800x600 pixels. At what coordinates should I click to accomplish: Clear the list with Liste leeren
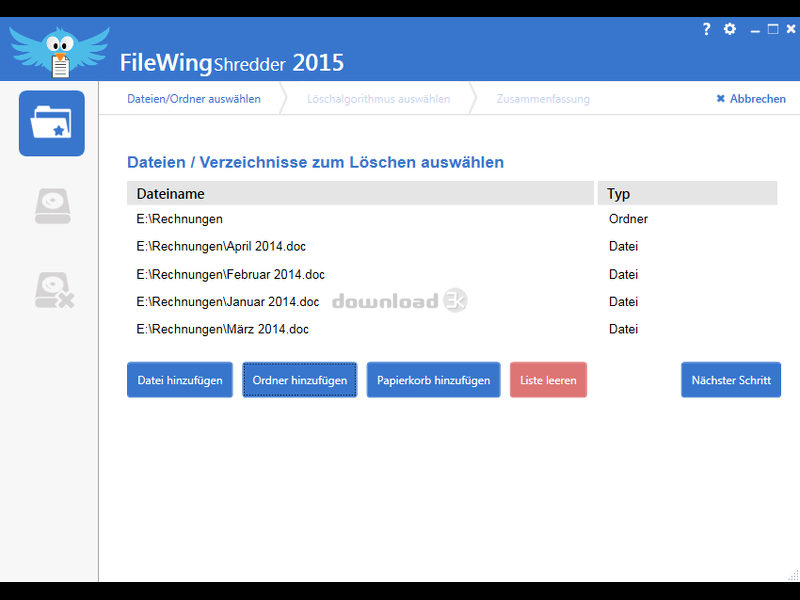[x=548, y=380]
